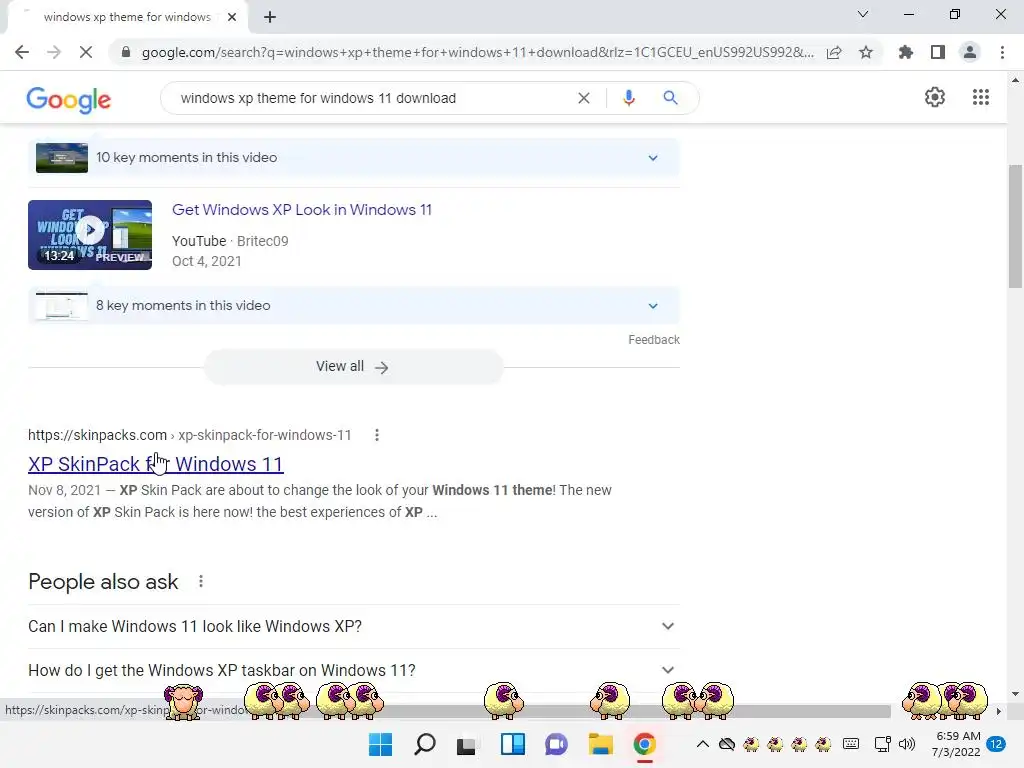Focus the Google search input field

372,98
